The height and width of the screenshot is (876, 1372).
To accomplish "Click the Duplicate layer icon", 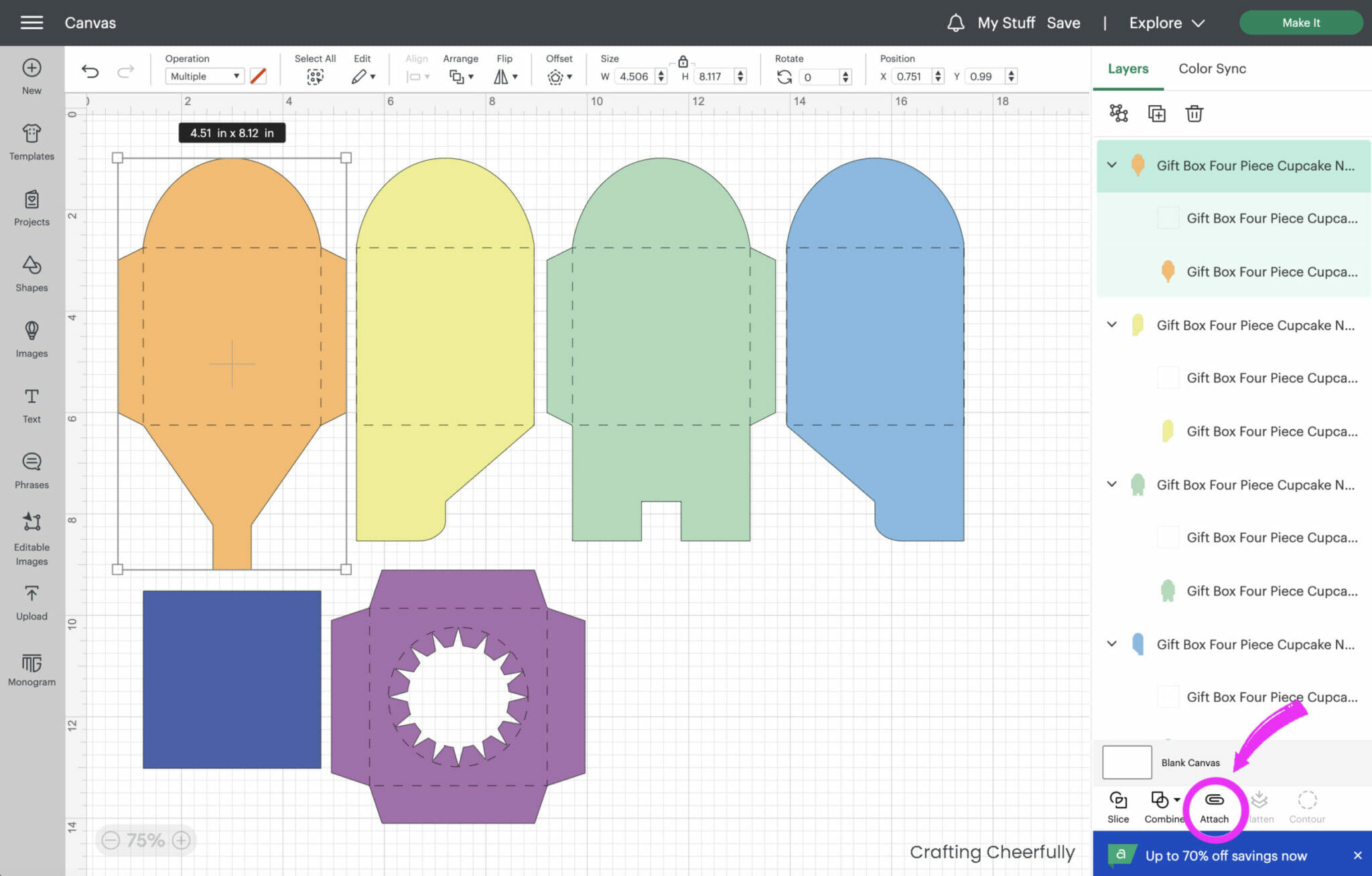I will [1156, 113].
